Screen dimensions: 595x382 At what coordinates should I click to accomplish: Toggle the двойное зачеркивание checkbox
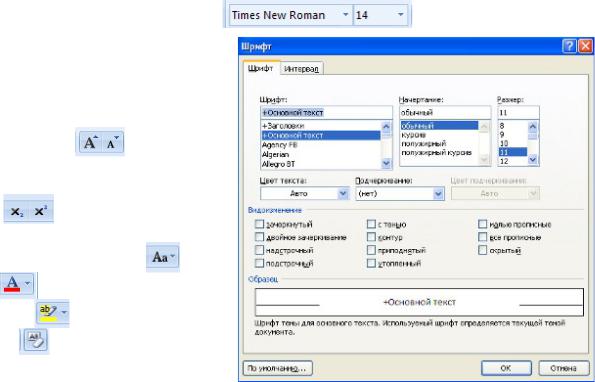coord(259,237)
